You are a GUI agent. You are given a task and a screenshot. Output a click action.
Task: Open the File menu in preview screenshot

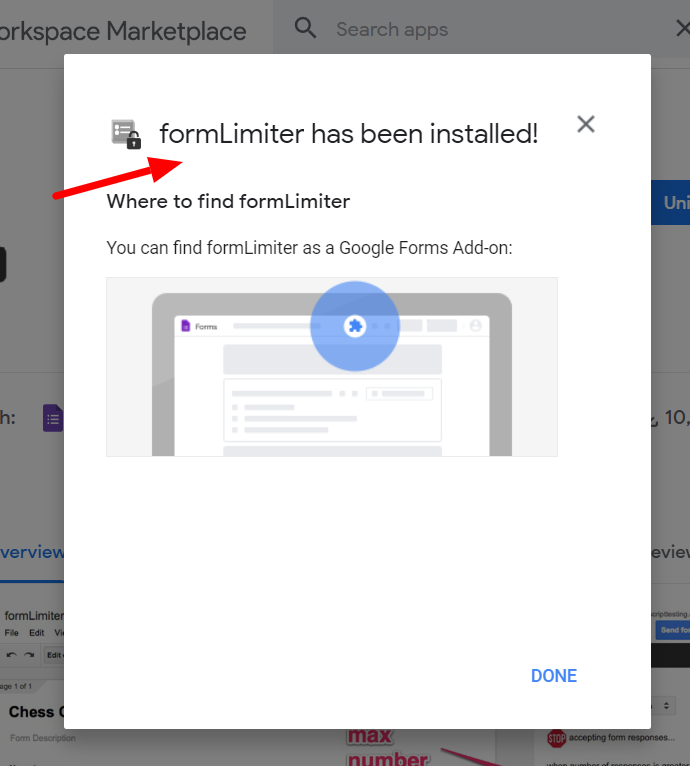coord(12,633)
